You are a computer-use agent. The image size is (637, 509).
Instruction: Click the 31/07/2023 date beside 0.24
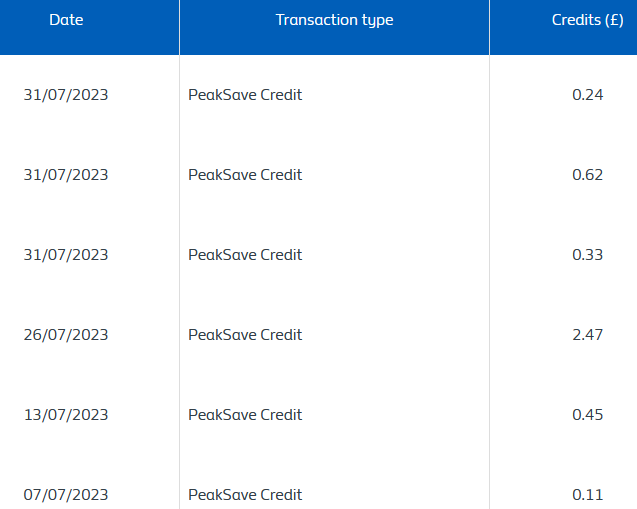66,95
